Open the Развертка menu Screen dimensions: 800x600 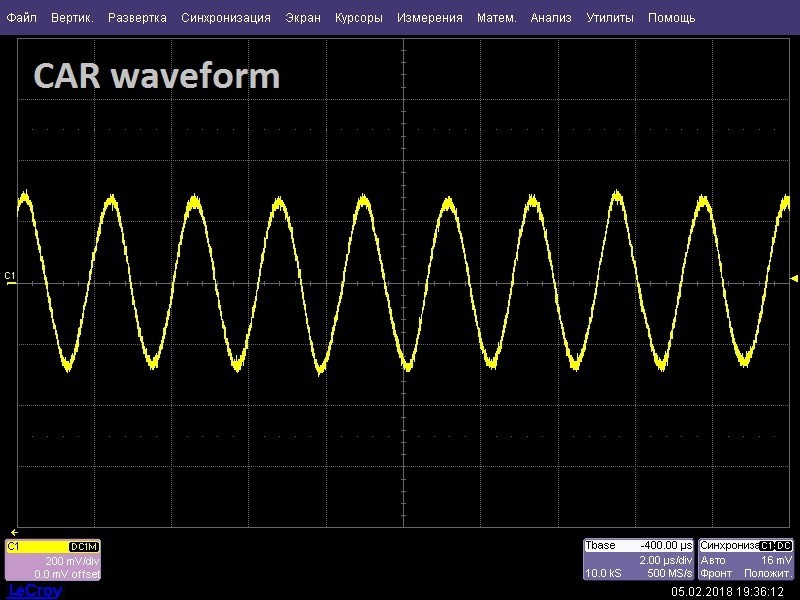pyautogui.click(x=137, y=18)
